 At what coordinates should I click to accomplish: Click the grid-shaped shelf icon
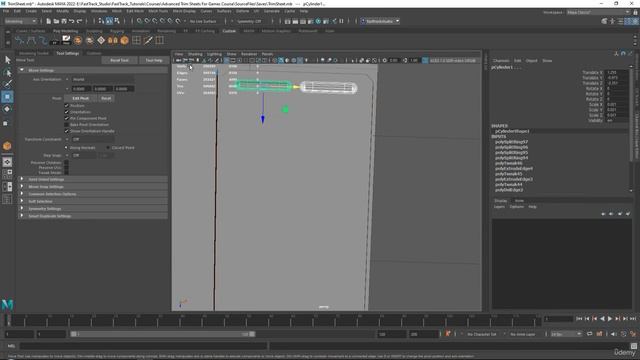click(136, 40)
